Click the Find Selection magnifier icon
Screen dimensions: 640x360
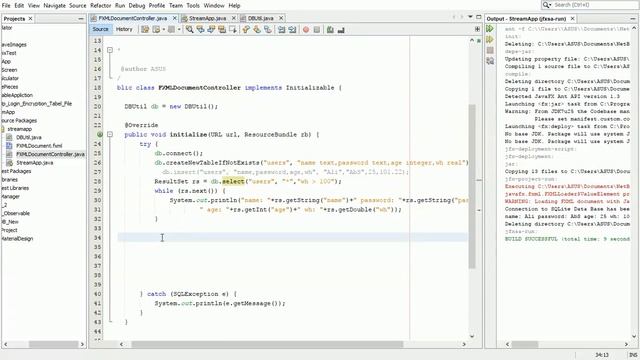(189, 29)
